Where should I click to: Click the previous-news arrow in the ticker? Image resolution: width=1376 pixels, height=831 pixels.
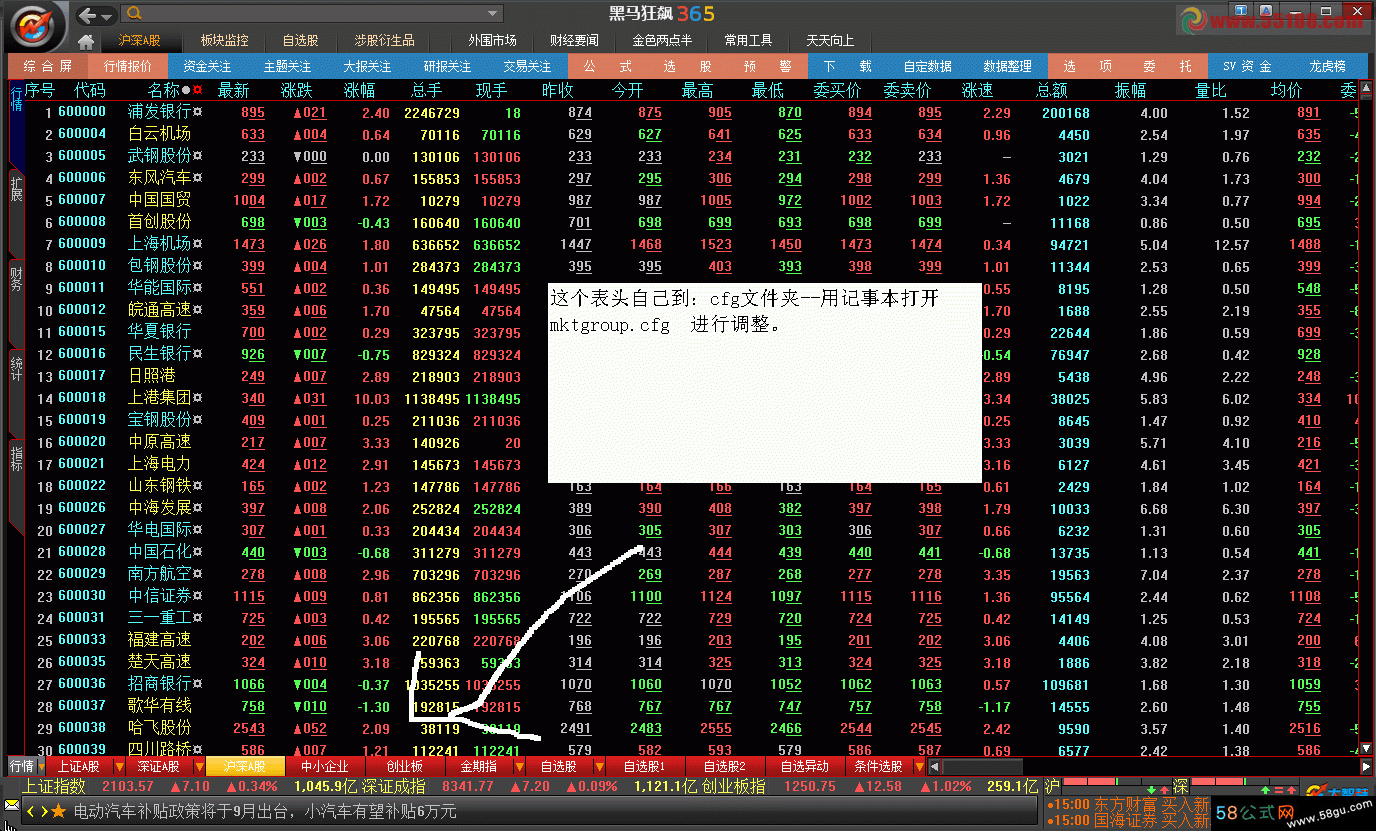tap(31, 812)
